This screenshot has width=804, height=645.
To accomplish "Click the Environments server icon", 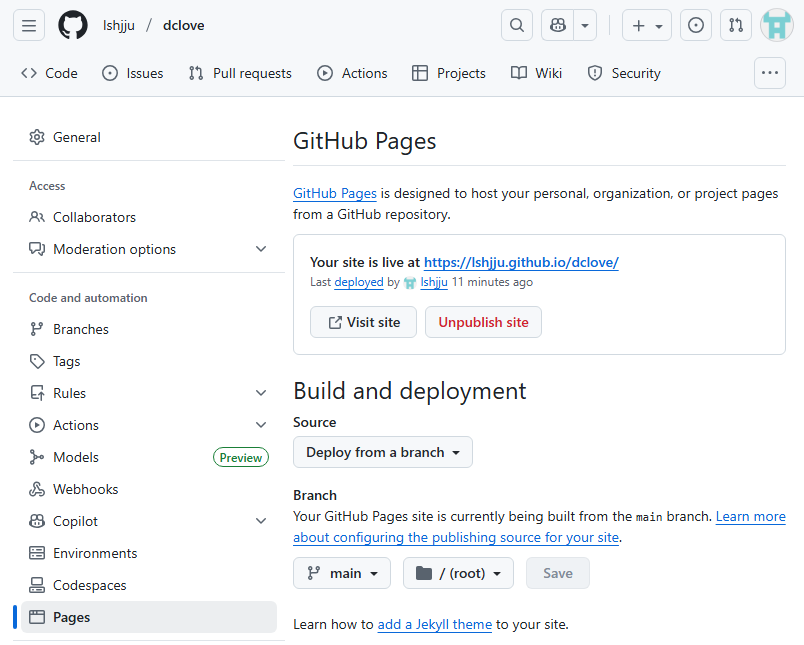I will [x=37, y=553].
